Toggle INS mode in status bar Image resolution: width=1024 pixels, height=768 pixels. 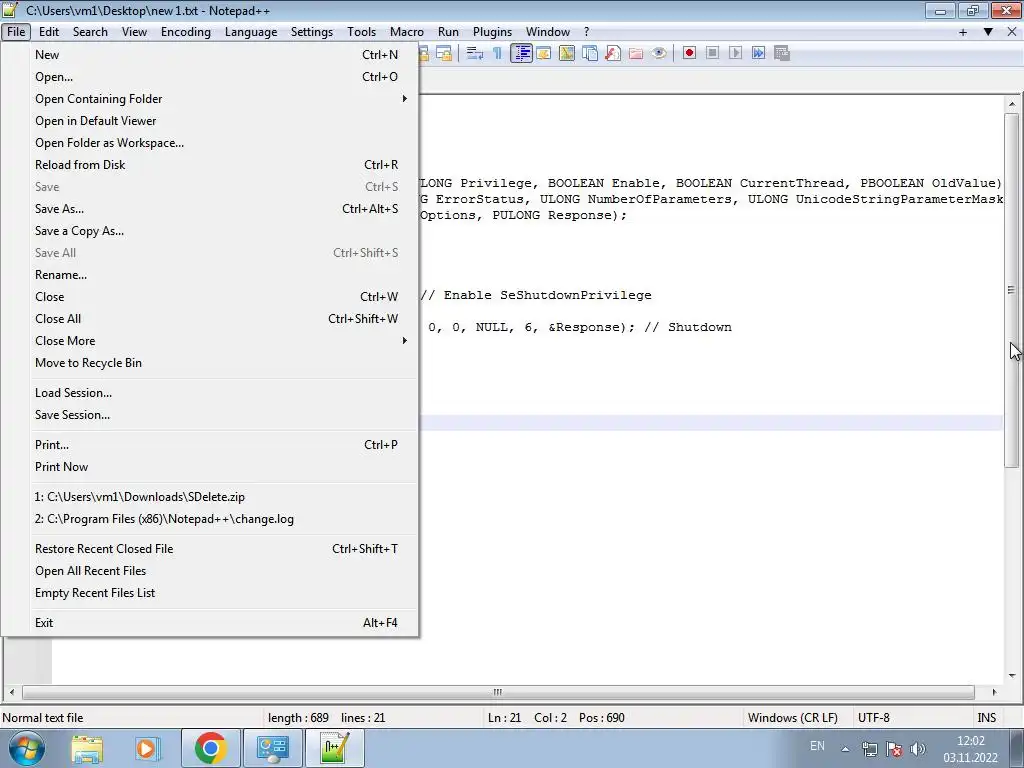[987, 718]
